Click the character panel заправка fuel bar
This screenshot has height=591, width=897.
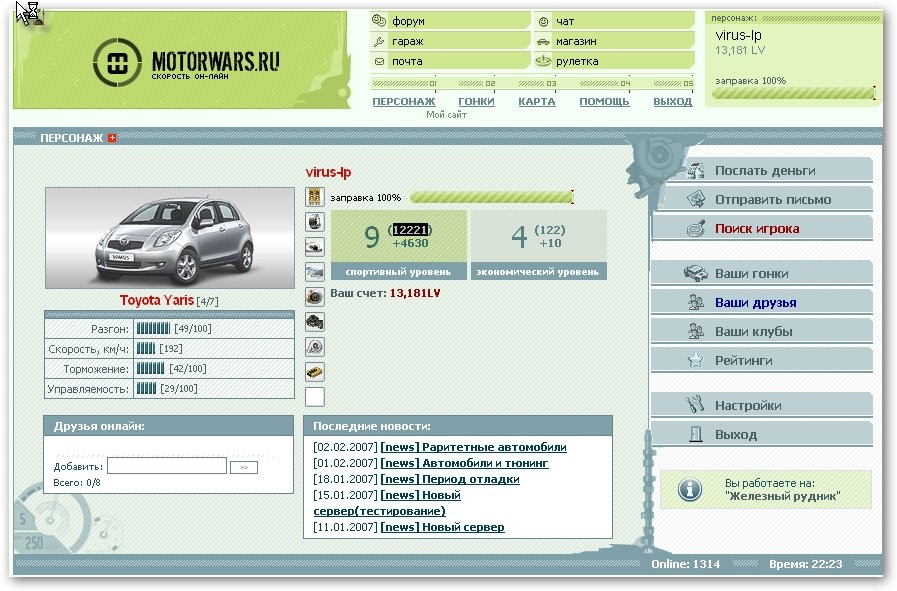tap(492, 197)
